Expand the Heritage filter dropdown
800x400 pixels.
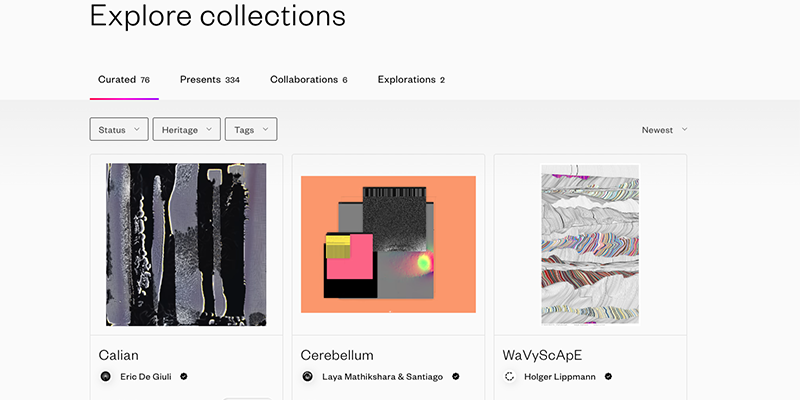[187, 130]
